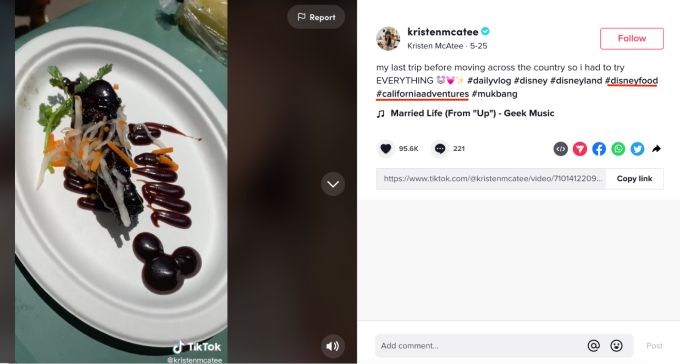Viewport: 680px width, 364px height.
Task: Click the Add comment field
Action: pyautogui.click(x=479, y=346)
